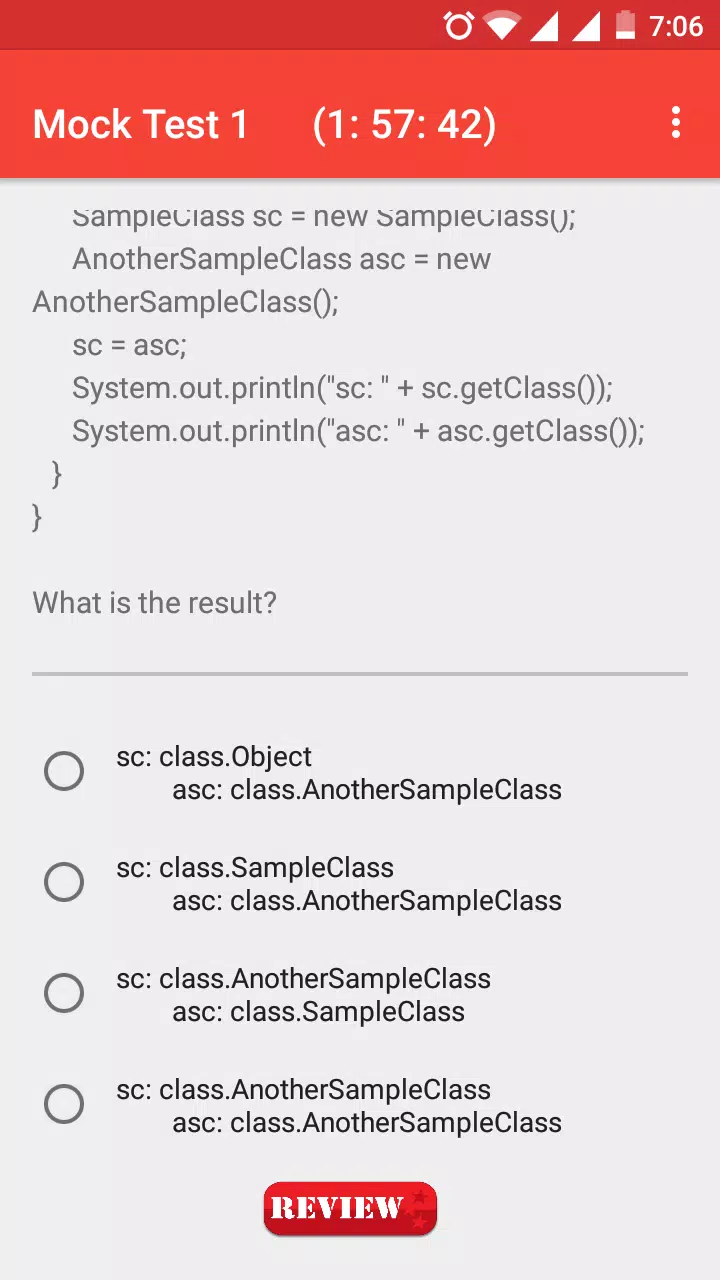Open the three-dot overflow menu
This screenshot has width=720, height=1280.
[676, 123]
